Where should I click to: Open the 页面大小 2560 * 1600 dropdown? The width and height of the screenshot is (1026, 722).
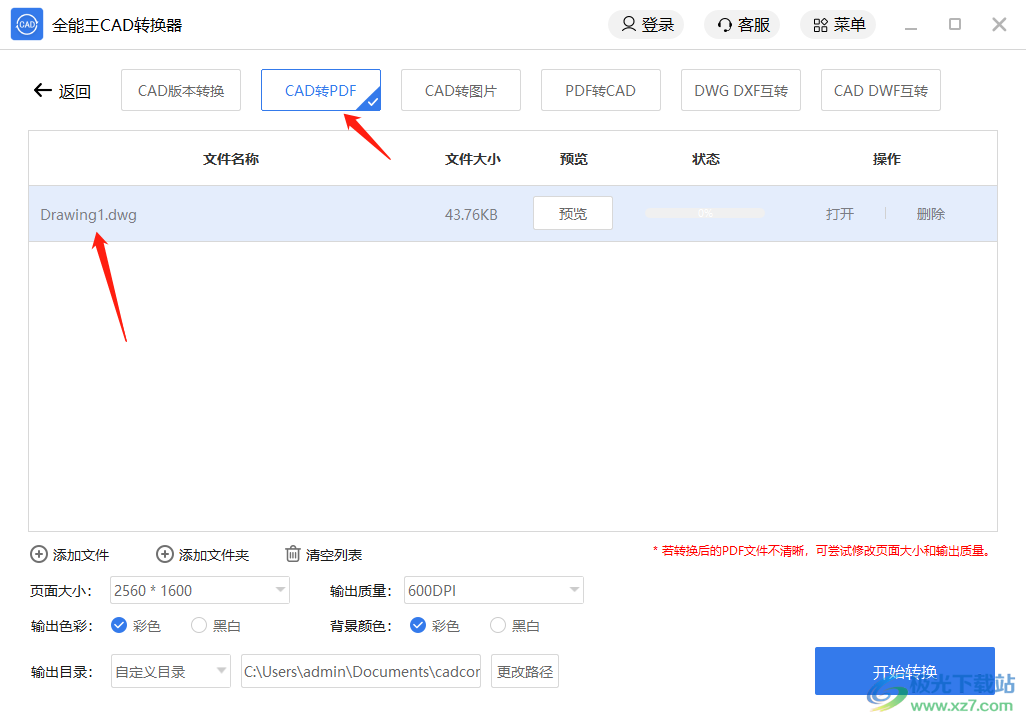click(x=200, y=590)
